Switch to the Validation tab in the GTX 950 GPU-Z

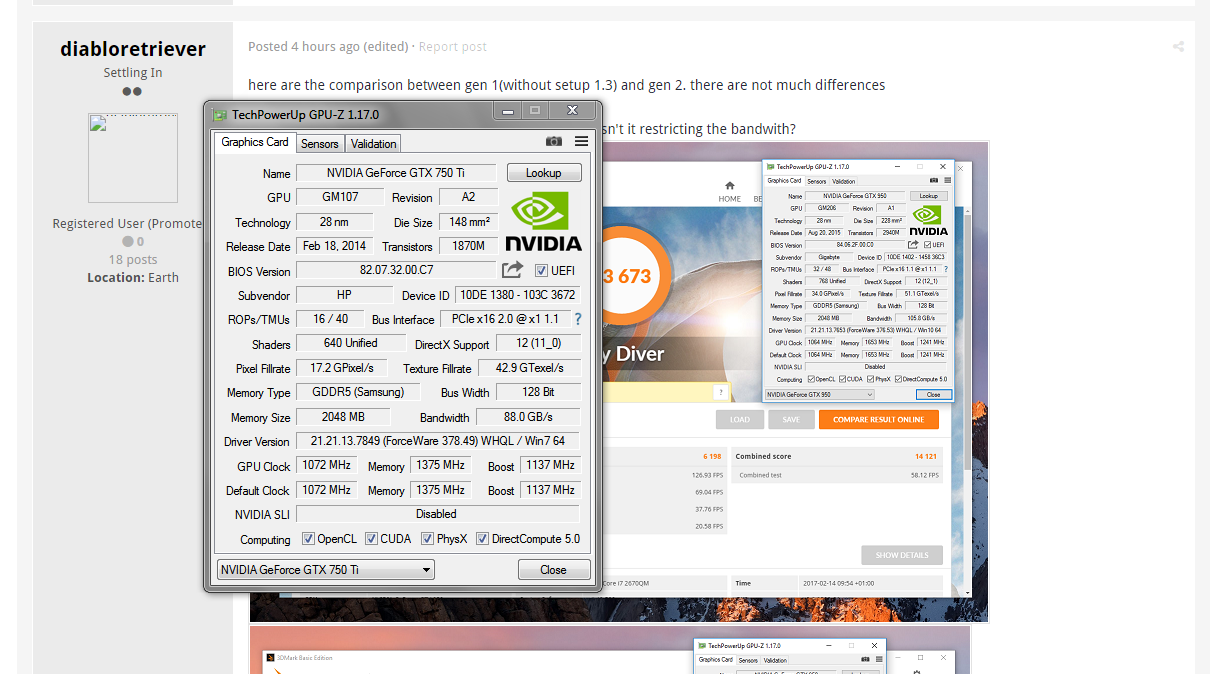(x=844, y=181)
